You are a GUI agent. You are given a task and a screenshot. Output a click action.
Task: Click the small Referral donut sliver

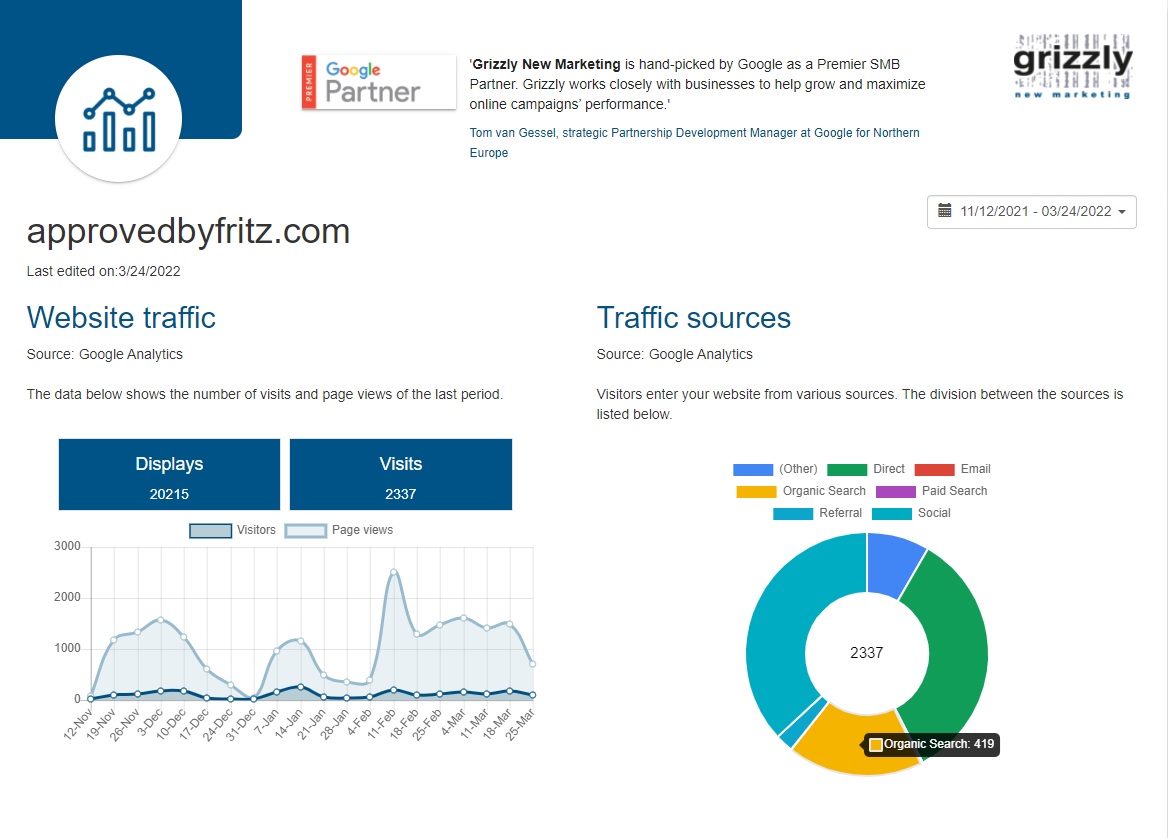(x=802, y=723)
